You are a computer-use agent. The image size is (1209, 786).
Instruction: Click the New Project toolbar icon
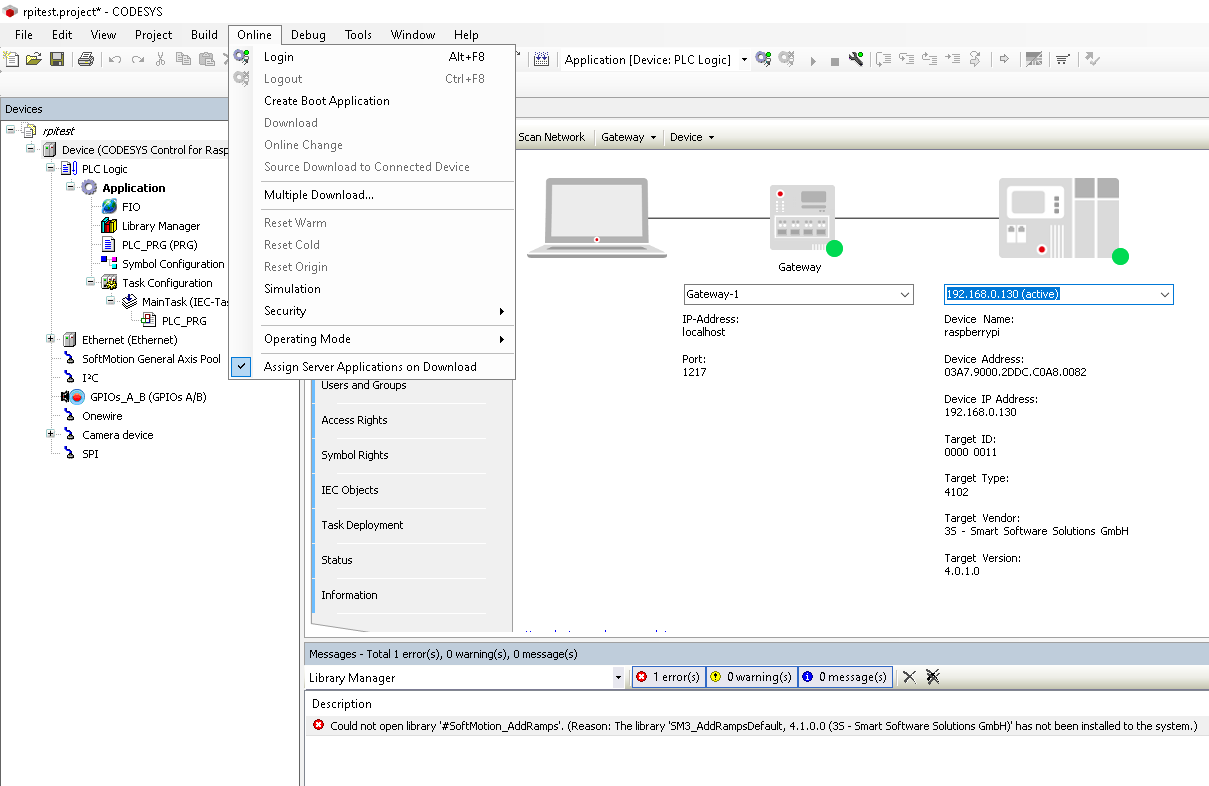[x=12, y=60]
